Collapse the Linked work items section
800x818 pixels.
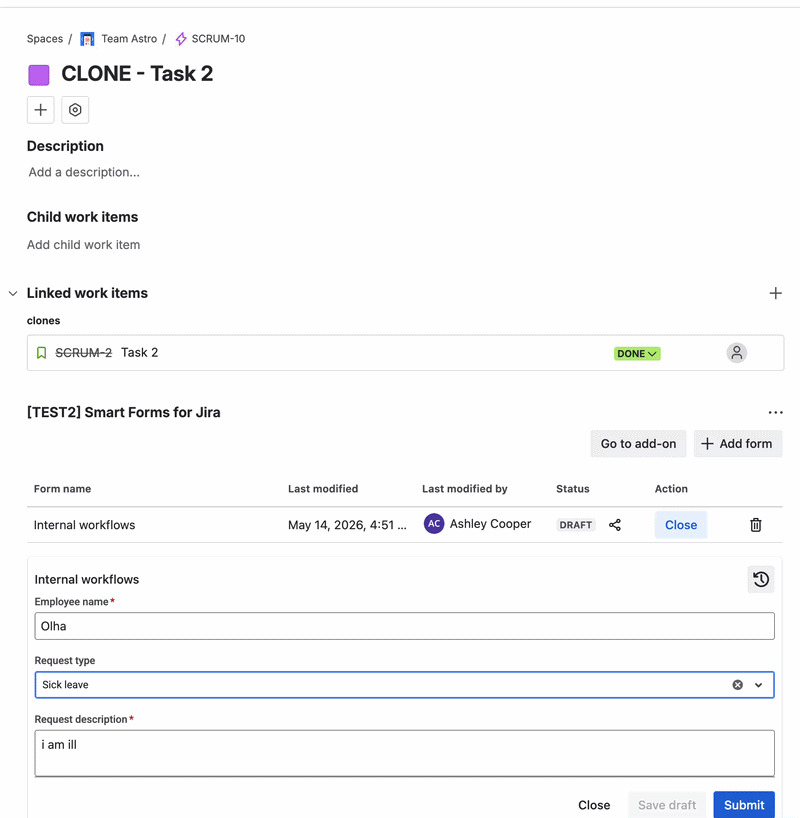[13, 294]
